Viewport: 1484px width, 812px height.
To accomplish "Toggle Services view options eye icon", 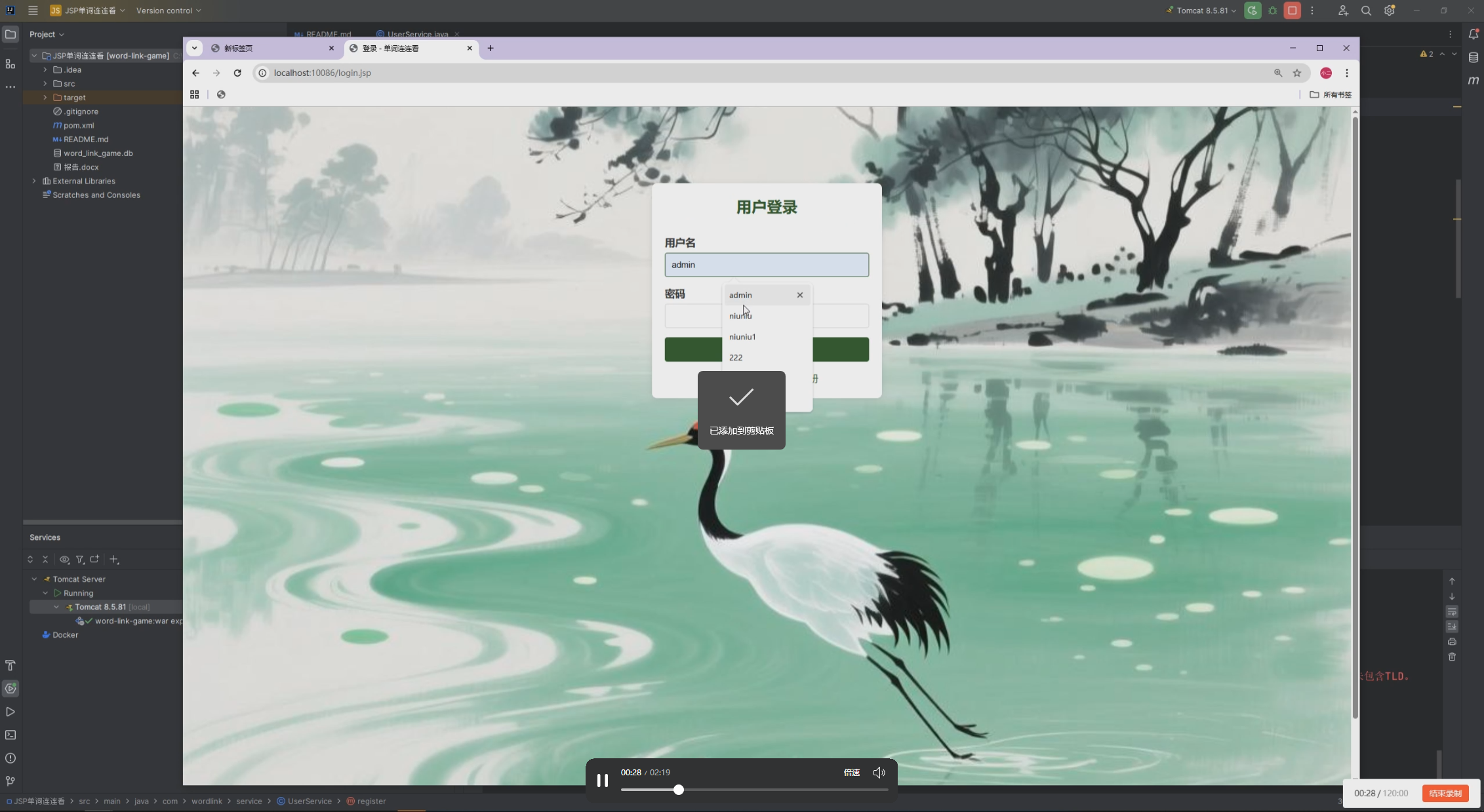I will (x=64, y=560).
